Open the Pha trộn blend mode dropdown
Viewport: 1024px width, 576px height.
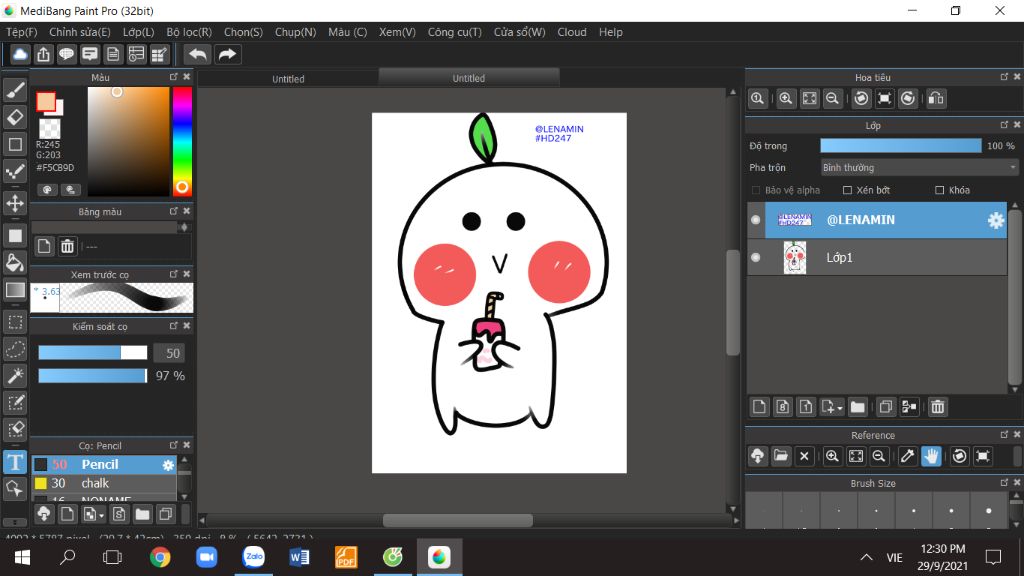tap(919, 168)
